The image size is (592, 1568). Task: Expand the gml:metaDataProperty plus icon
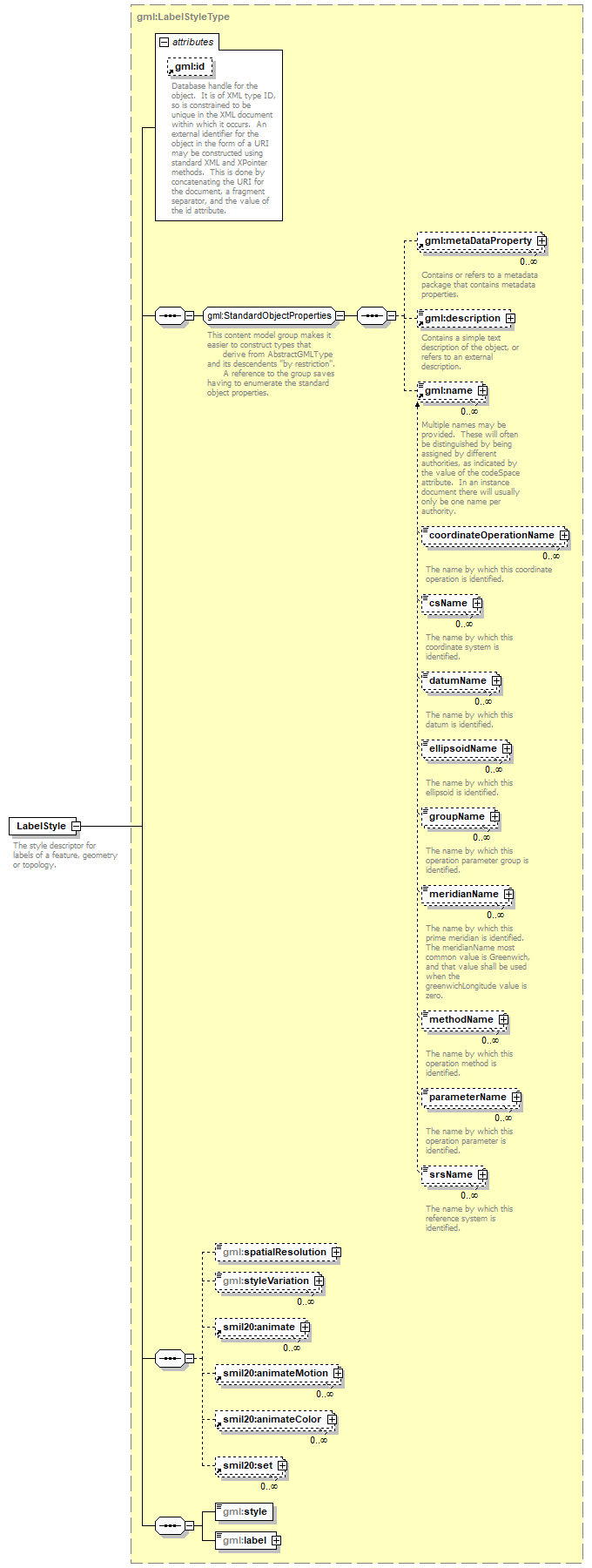coord(542,240)
